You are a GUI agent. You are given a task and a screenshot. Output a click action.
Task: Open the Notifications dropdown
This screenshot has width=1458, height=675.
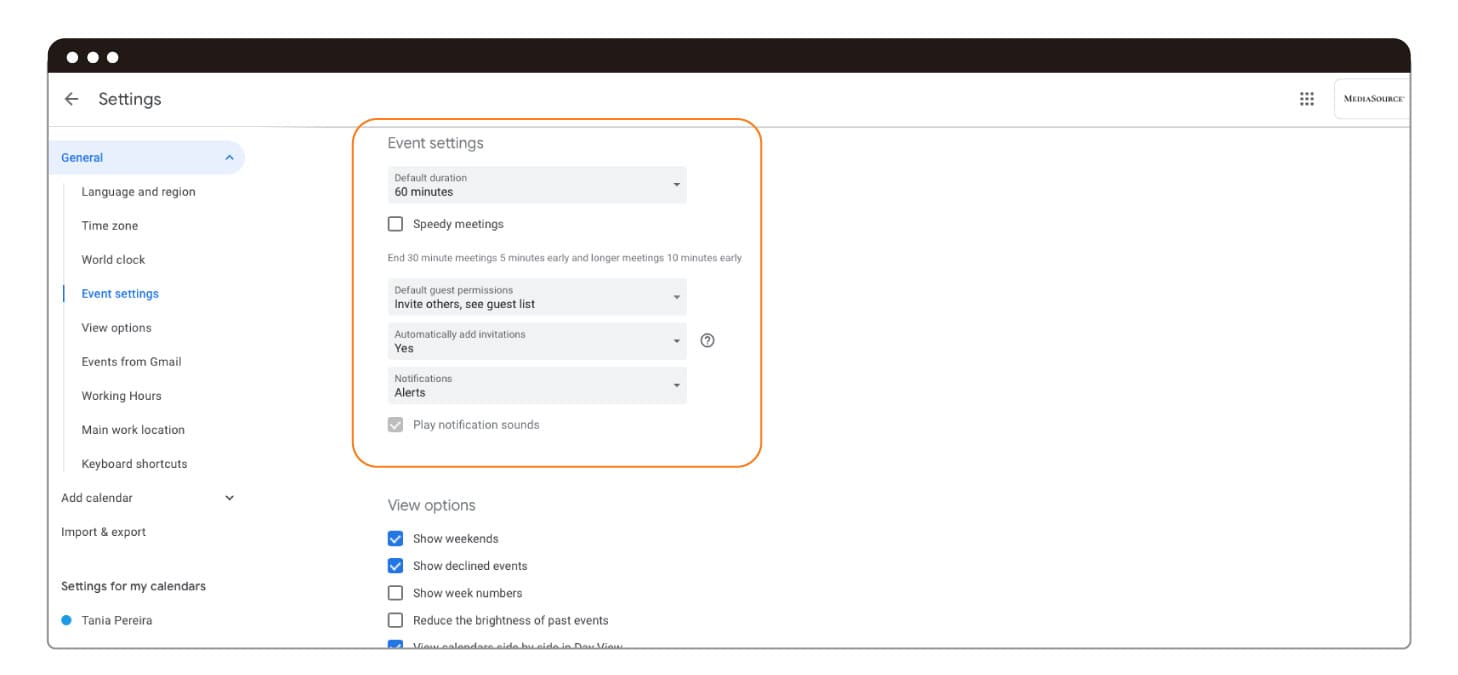[x=537, y=385]
